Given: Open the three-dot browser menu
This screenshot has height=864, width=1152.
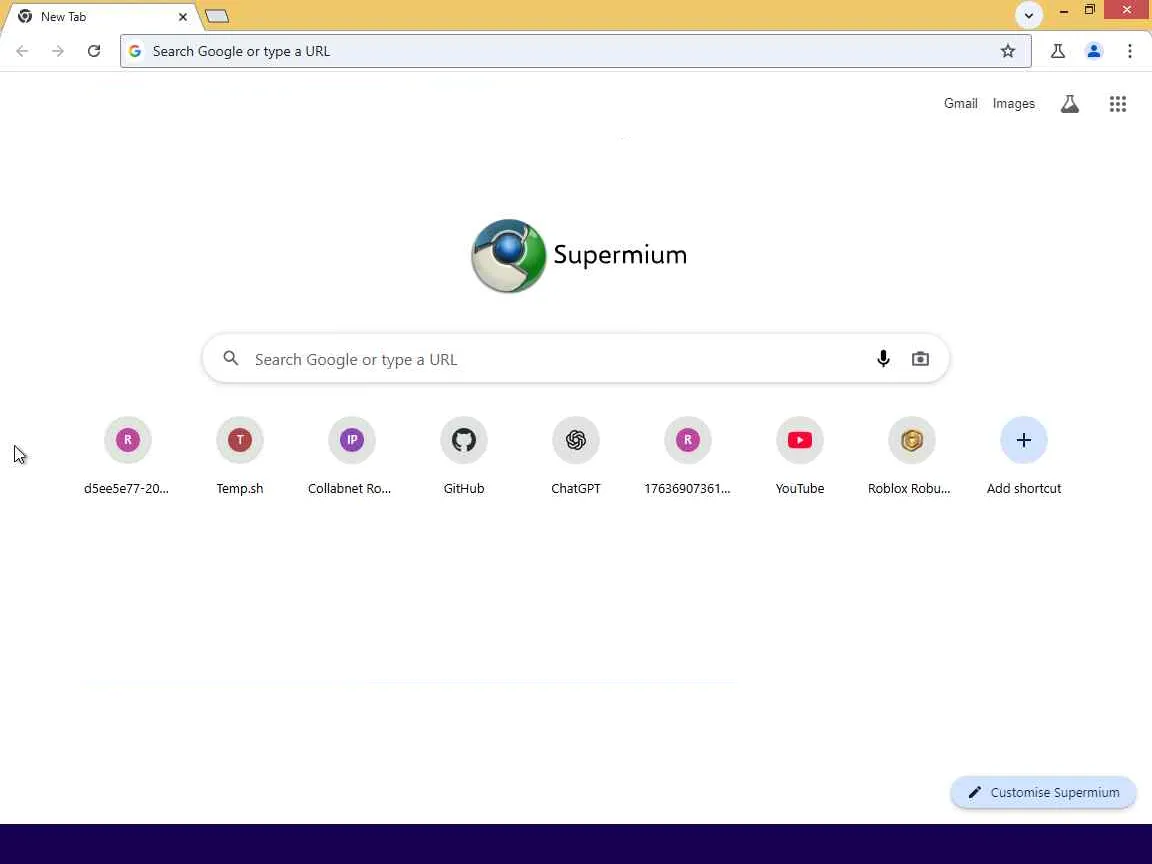Looking at the screenshot, I should pos(1129,51).
